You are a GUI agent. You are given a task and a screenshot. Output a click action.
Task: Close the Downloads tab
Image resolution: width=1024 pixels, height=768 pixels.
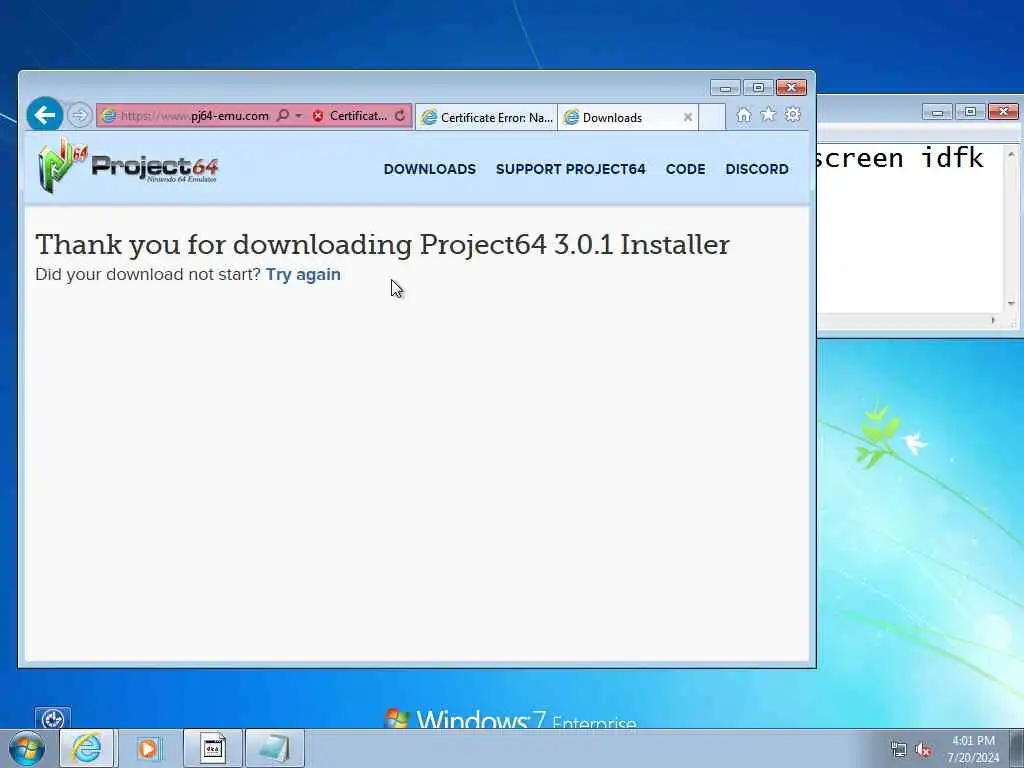tap(688, 118)
